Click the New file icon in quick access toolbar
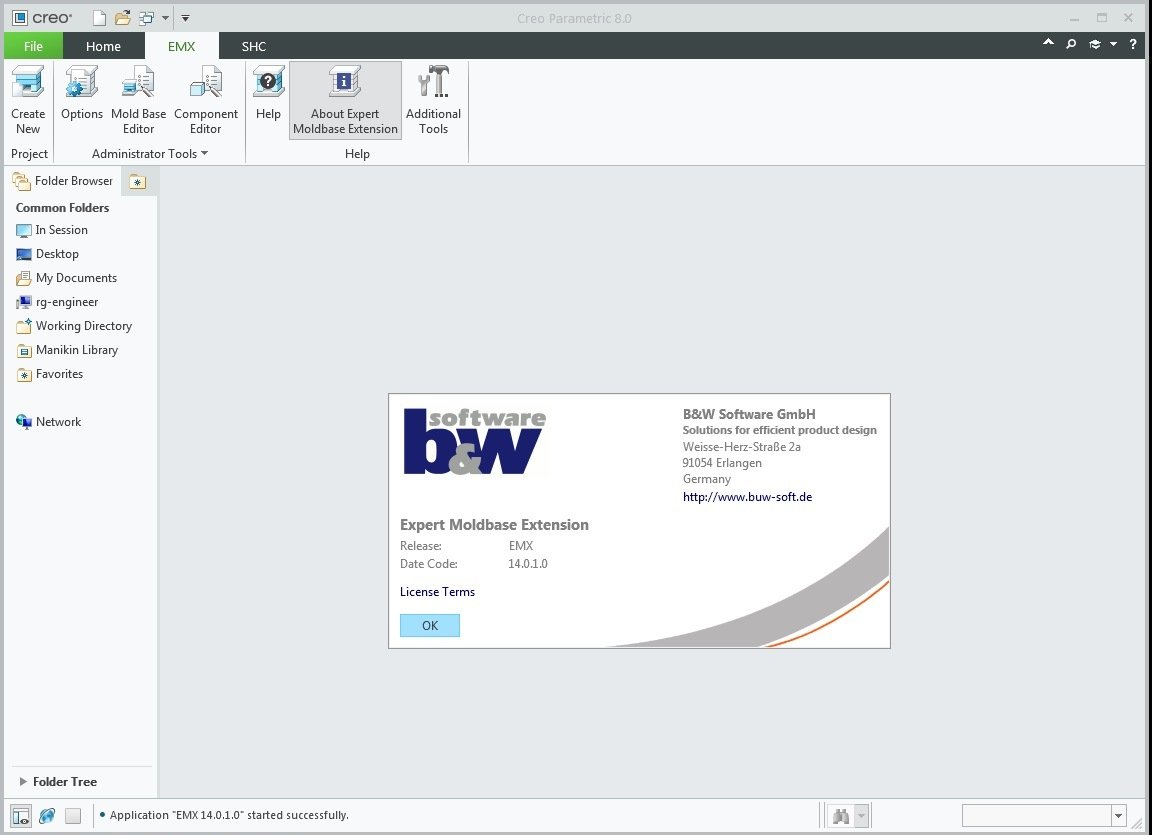Image resolution: width=1152 pixels, height=835 pixels. pos(99,18)
